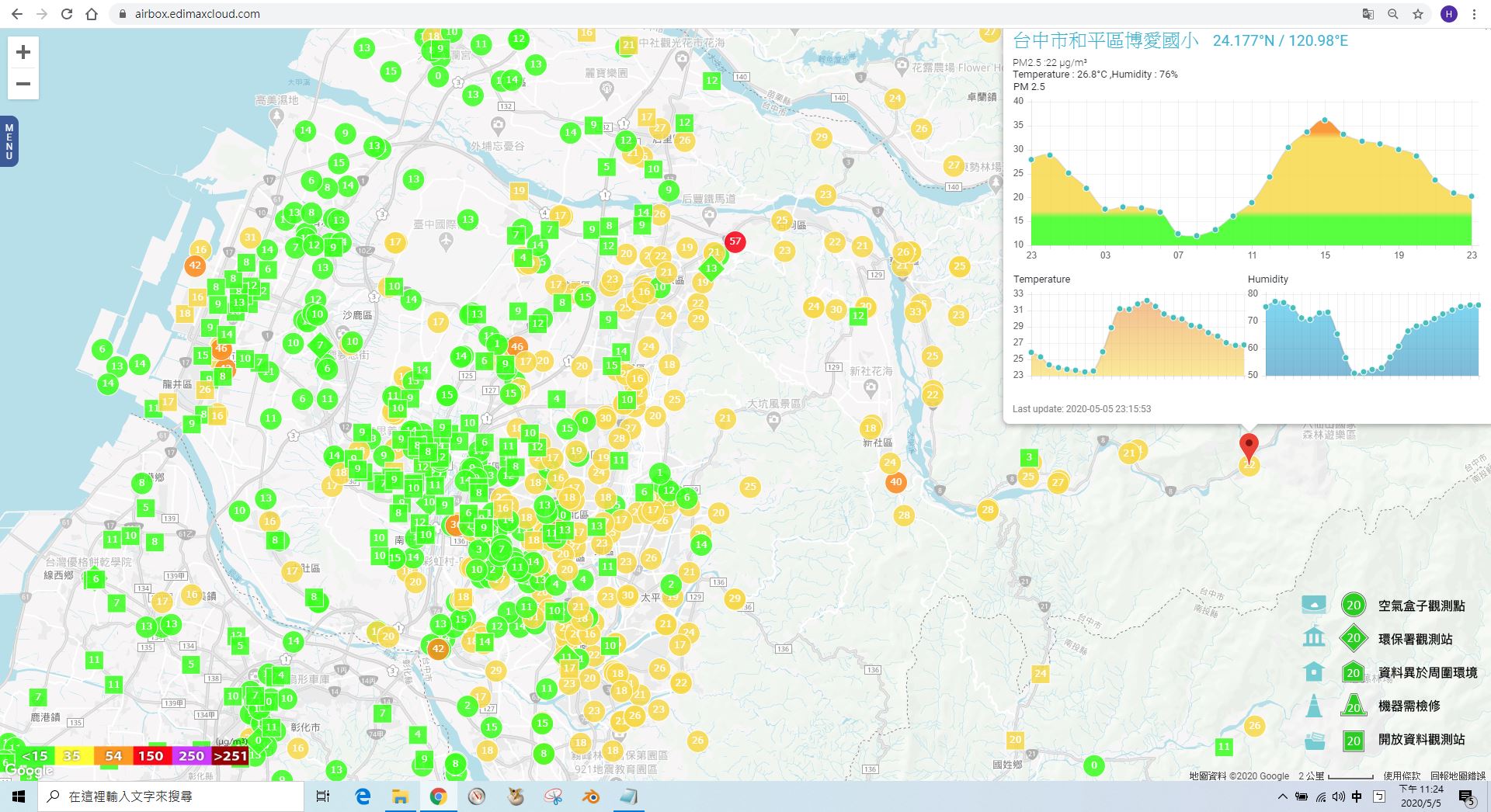
Task: Click the Last update timestamp text
Action: coord(1082,408)
